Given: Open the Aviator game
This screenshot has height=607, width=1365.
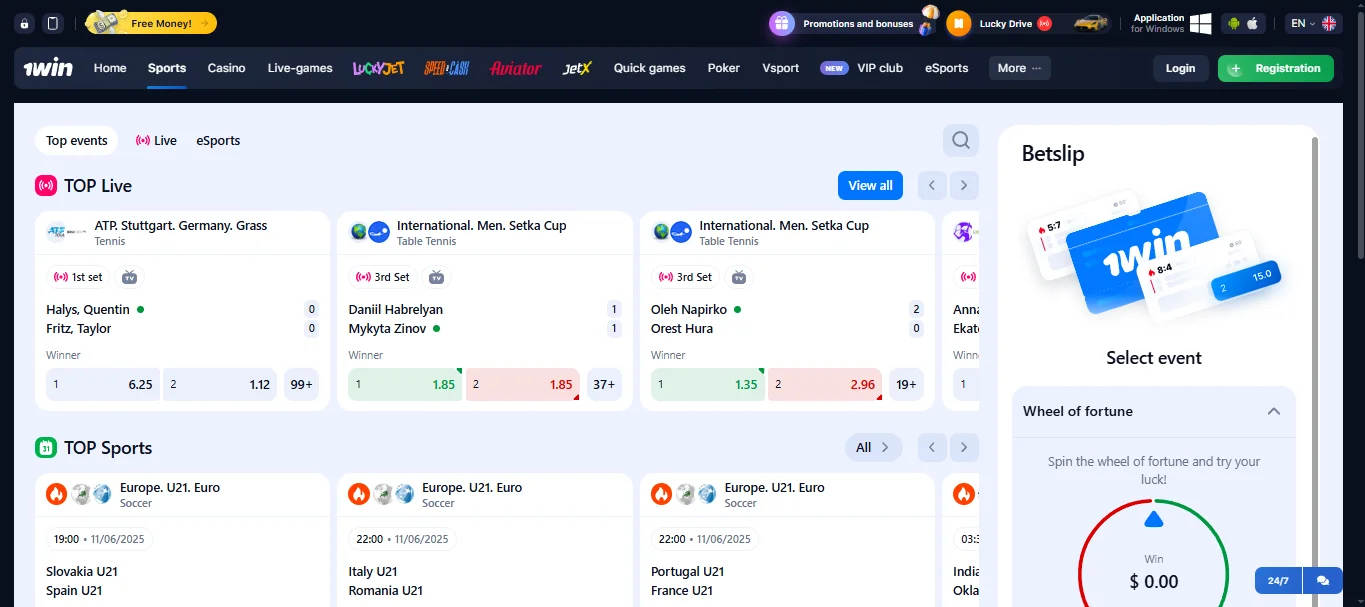Looking at the screenshot, I should click(x=515, y=68).
